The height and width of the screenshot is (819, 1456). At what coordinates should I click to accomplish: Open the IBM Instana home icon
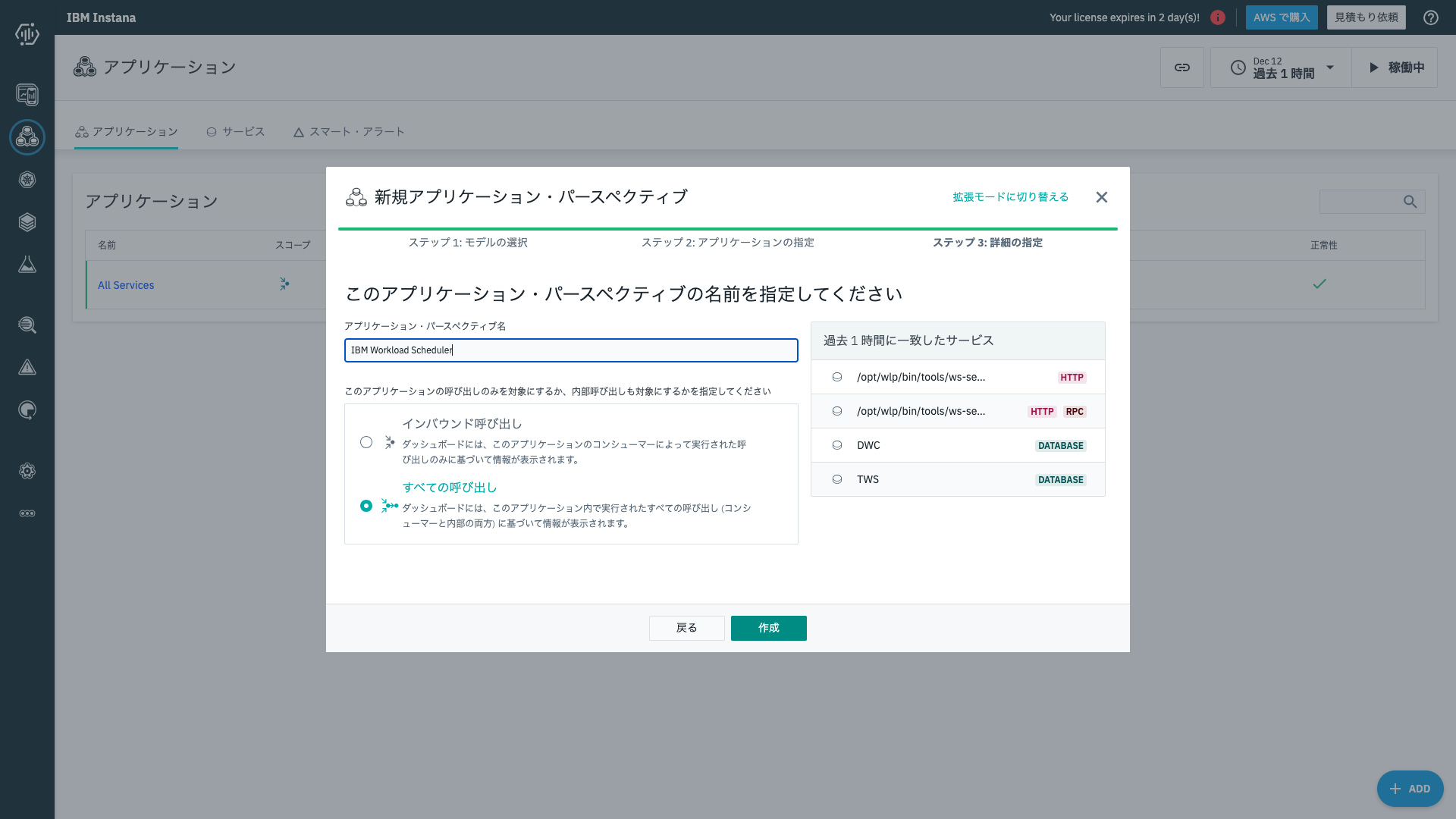click(27, 33)
